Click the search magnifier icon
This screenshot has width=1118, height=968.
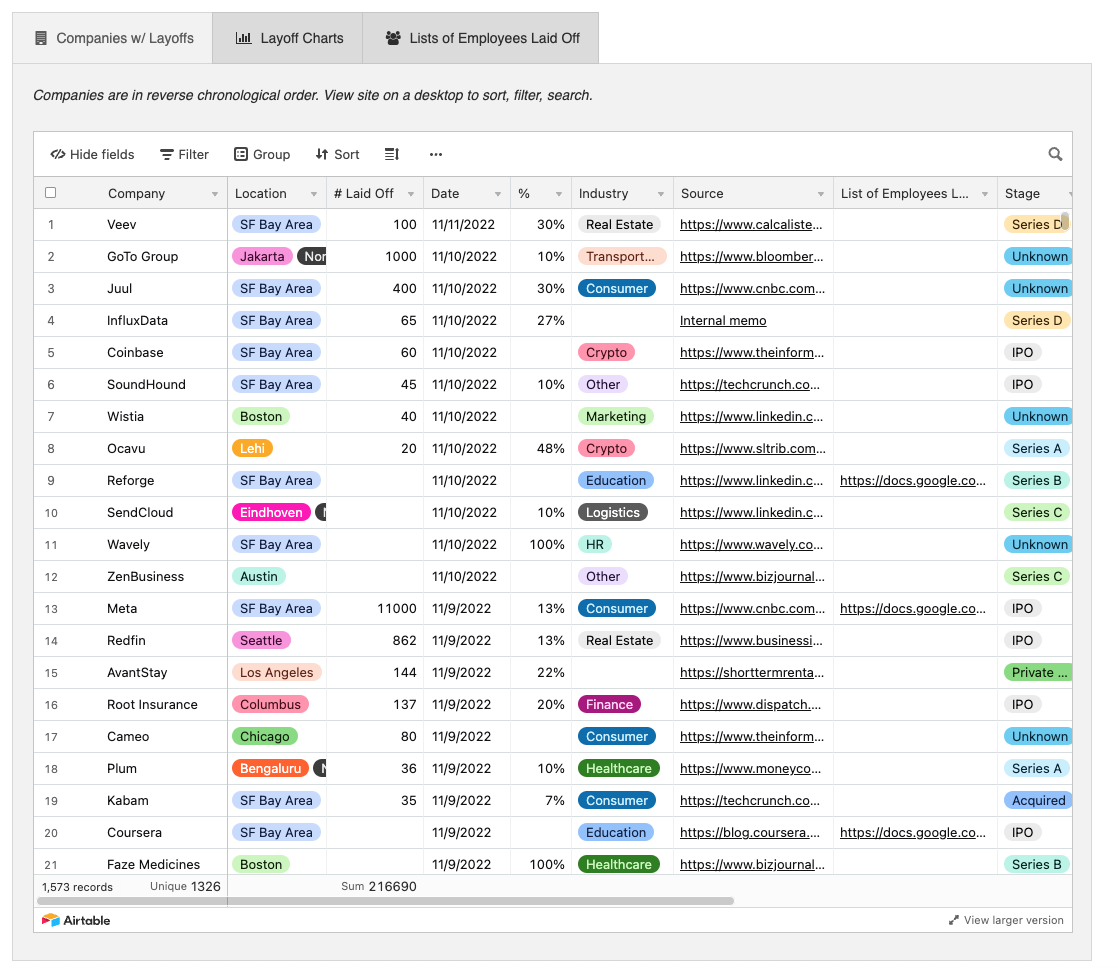coord(1055,154)
